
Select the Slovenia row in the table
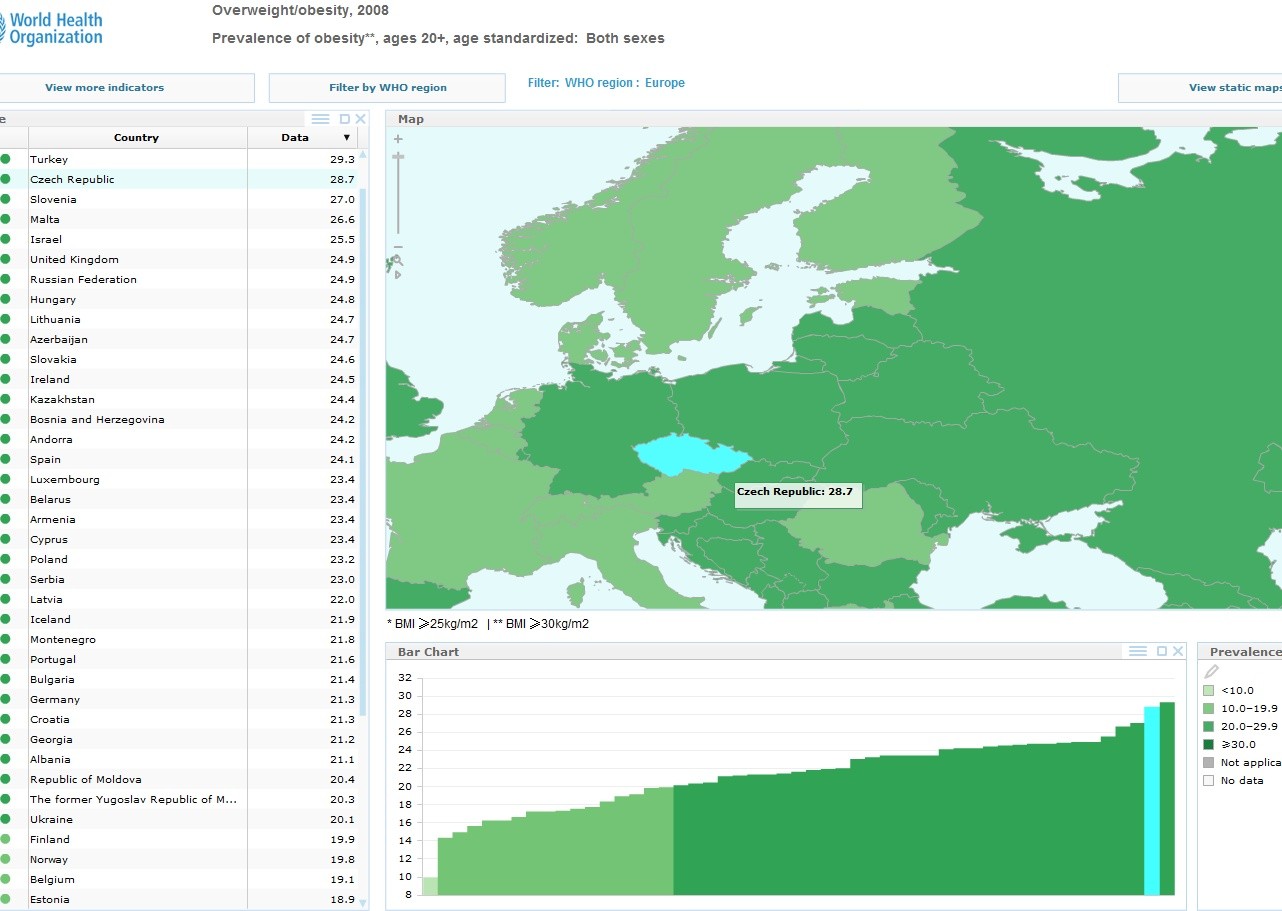(179, 199)
